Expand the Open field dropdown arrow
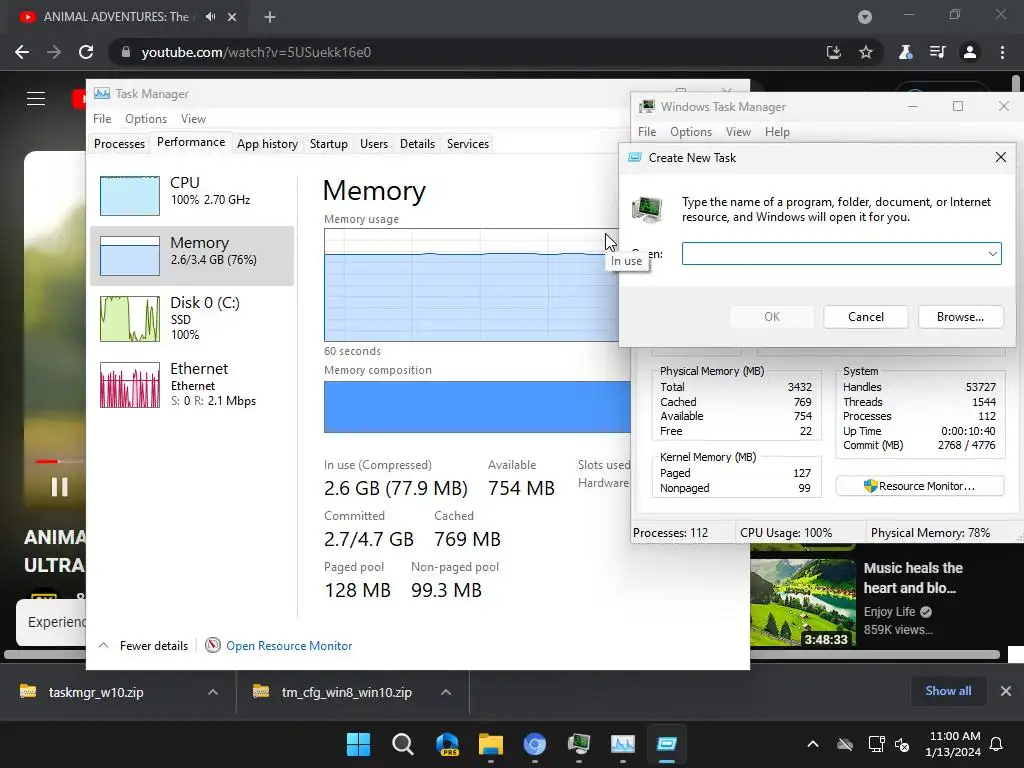Viewport: 1024px width, 768px height. point(993,253)
